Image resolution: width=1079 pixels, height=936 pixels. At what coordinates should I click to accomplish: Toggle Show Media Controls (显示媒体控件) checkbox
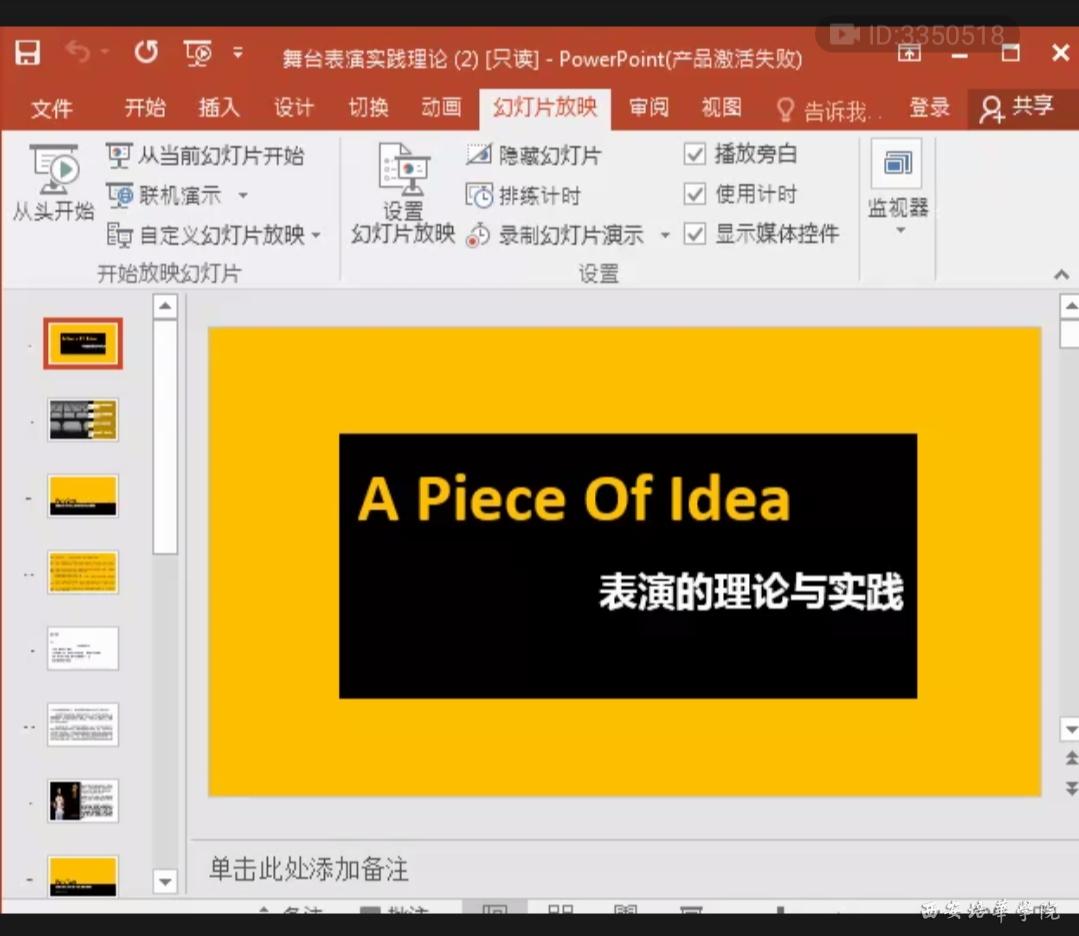click(x=695, y=234)
